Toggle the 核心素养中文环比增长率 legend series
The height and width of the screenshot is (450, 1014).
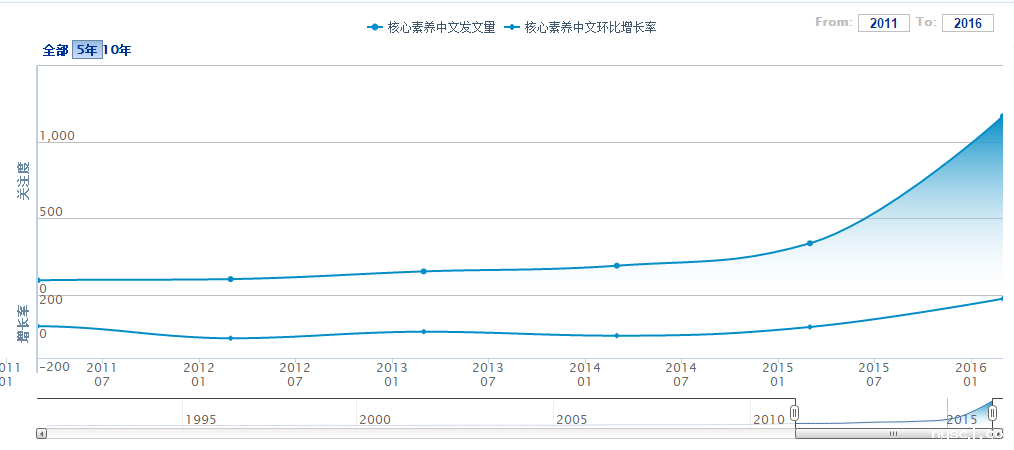pyautogui.click(x=580, y=27)
